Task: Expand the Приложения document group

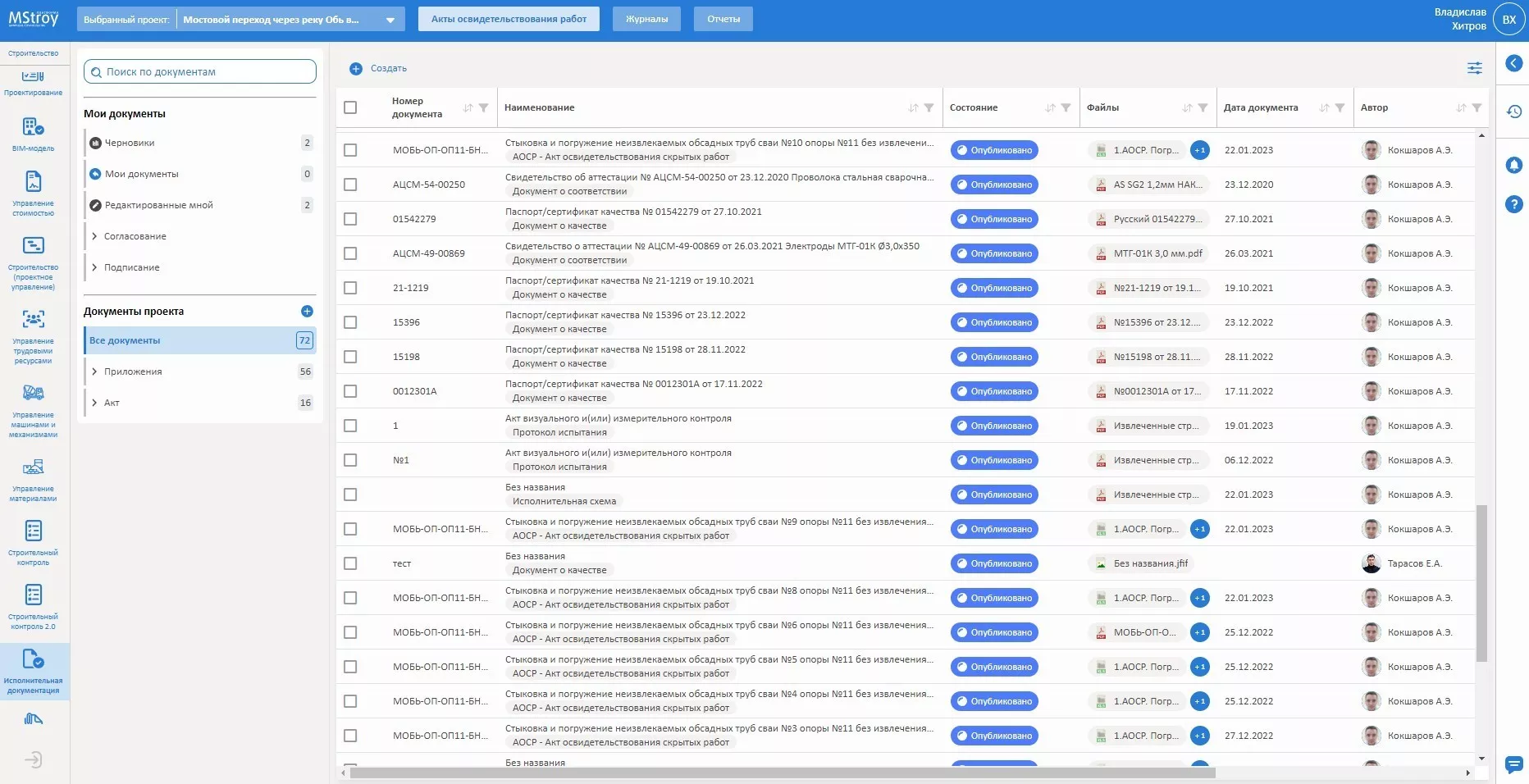Action: 95,371
